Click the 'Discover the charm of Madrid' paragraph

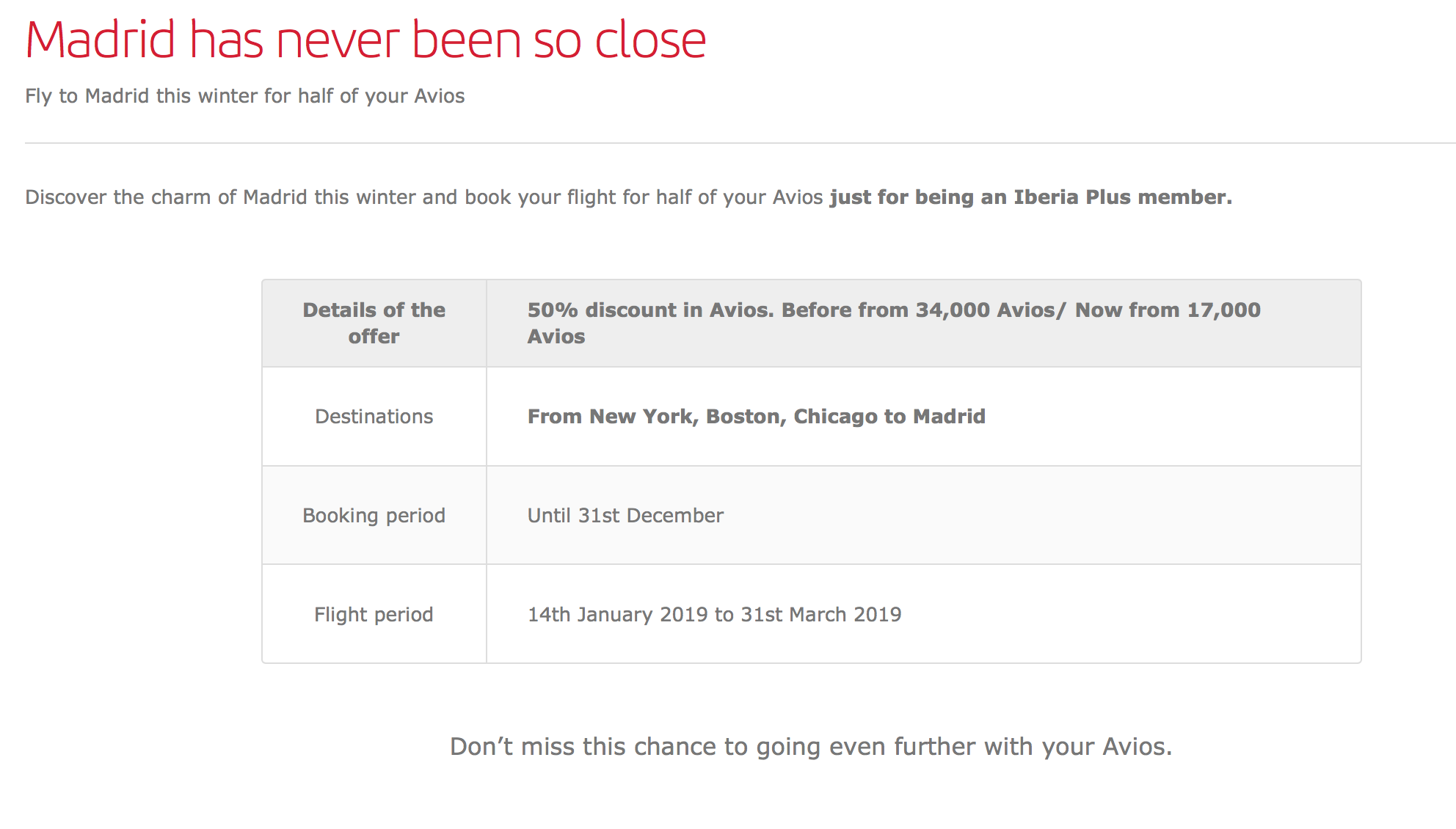click(628, 197)
